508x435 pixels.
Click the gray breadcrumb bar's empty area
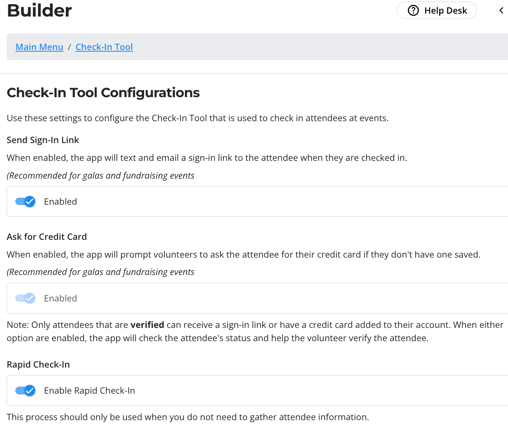[320, 47]
